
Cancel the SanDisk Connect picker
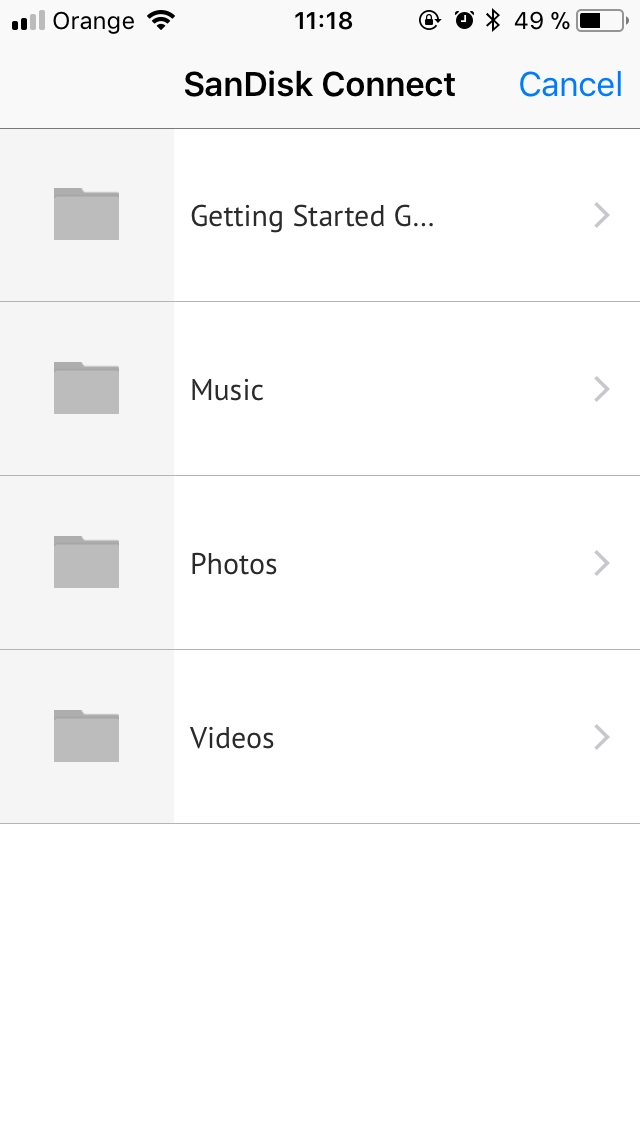click(570, 85)
